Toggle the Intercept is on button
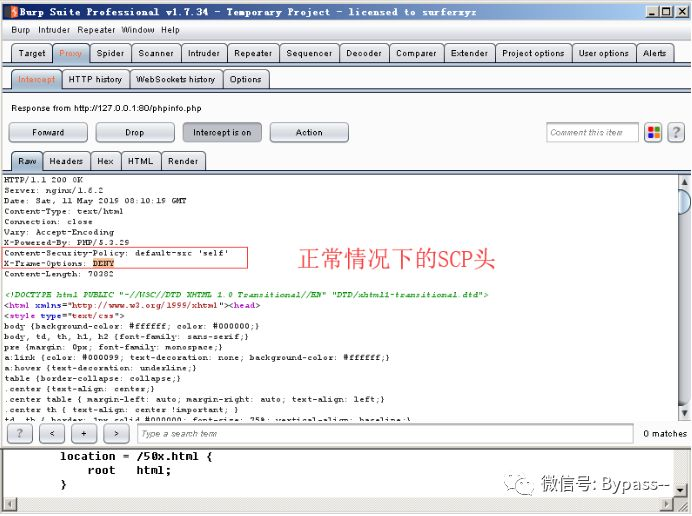 [222, 132]
